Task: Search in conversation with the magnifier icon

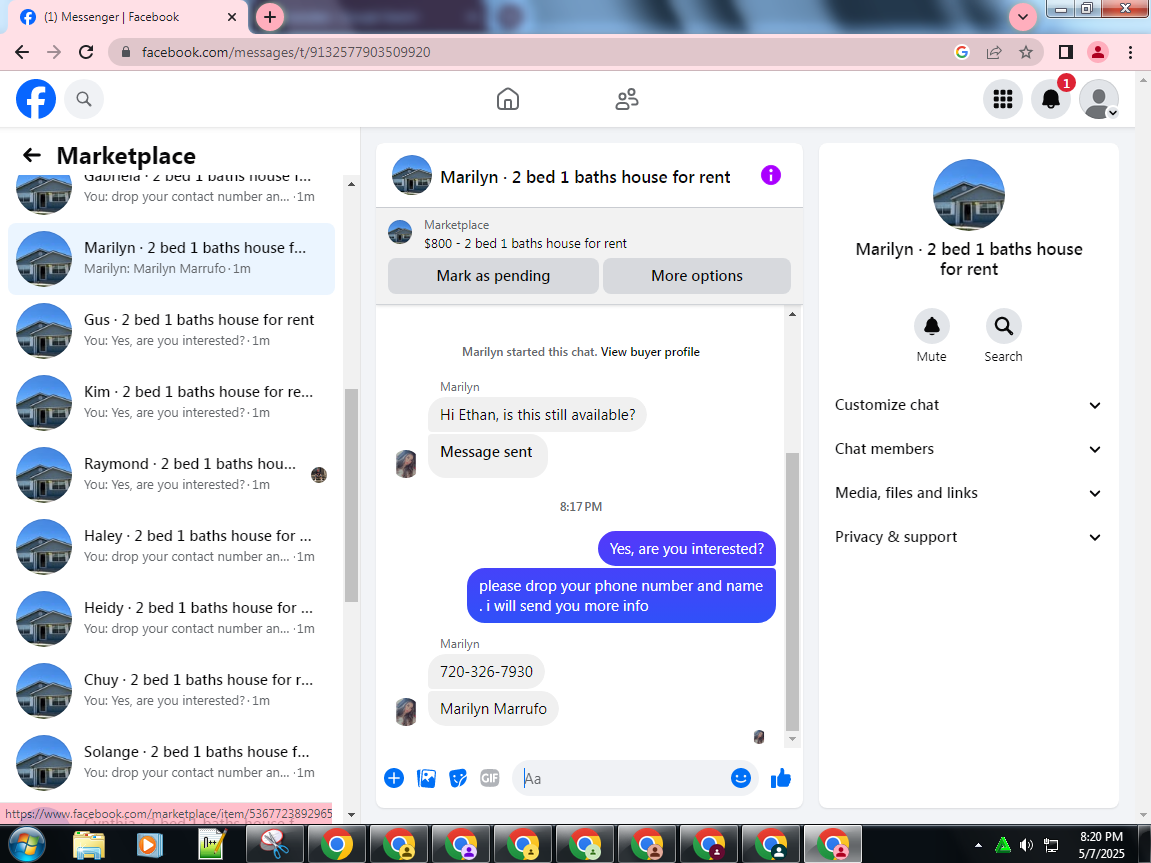Action: point(1003,326)
